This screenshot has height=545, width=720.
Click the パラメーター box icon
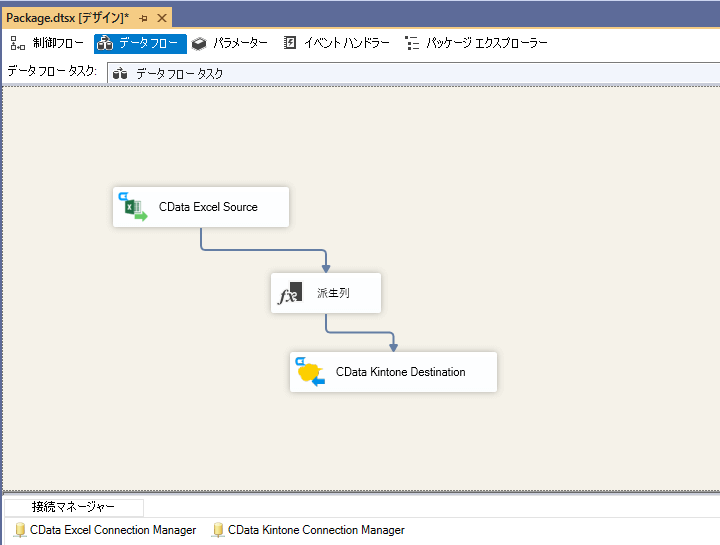[x=199, y=44]
